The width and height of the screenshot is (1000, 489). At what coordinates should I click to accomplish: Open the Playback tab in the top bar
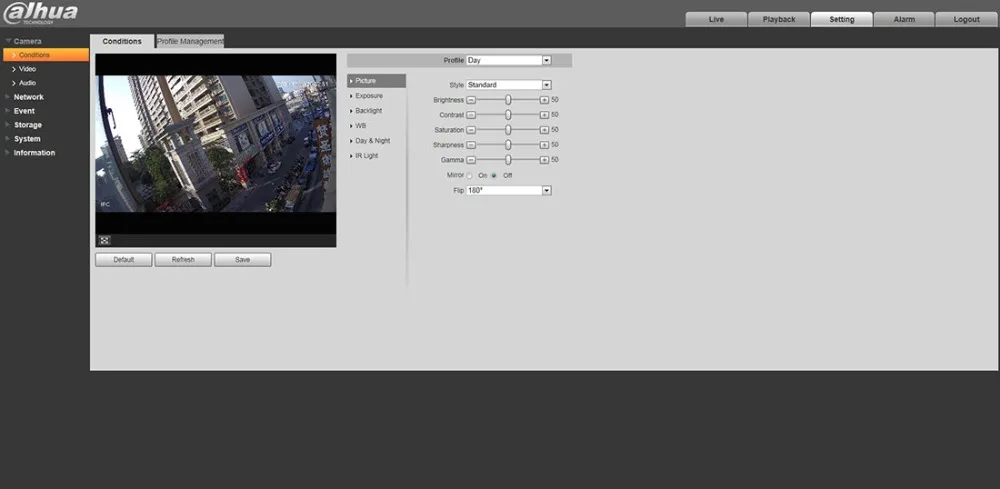coord(779,19)
